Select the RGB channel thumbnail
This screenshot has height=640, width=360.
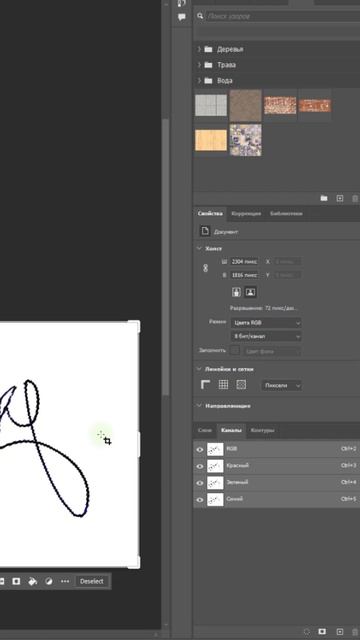[215, 449]
